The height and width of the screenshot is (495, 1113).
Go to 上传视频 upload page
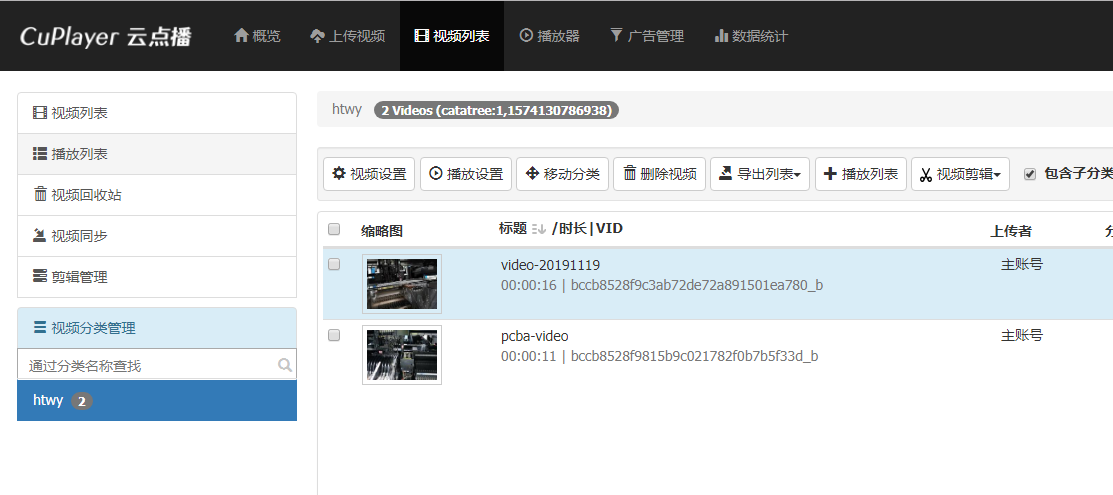348,36
